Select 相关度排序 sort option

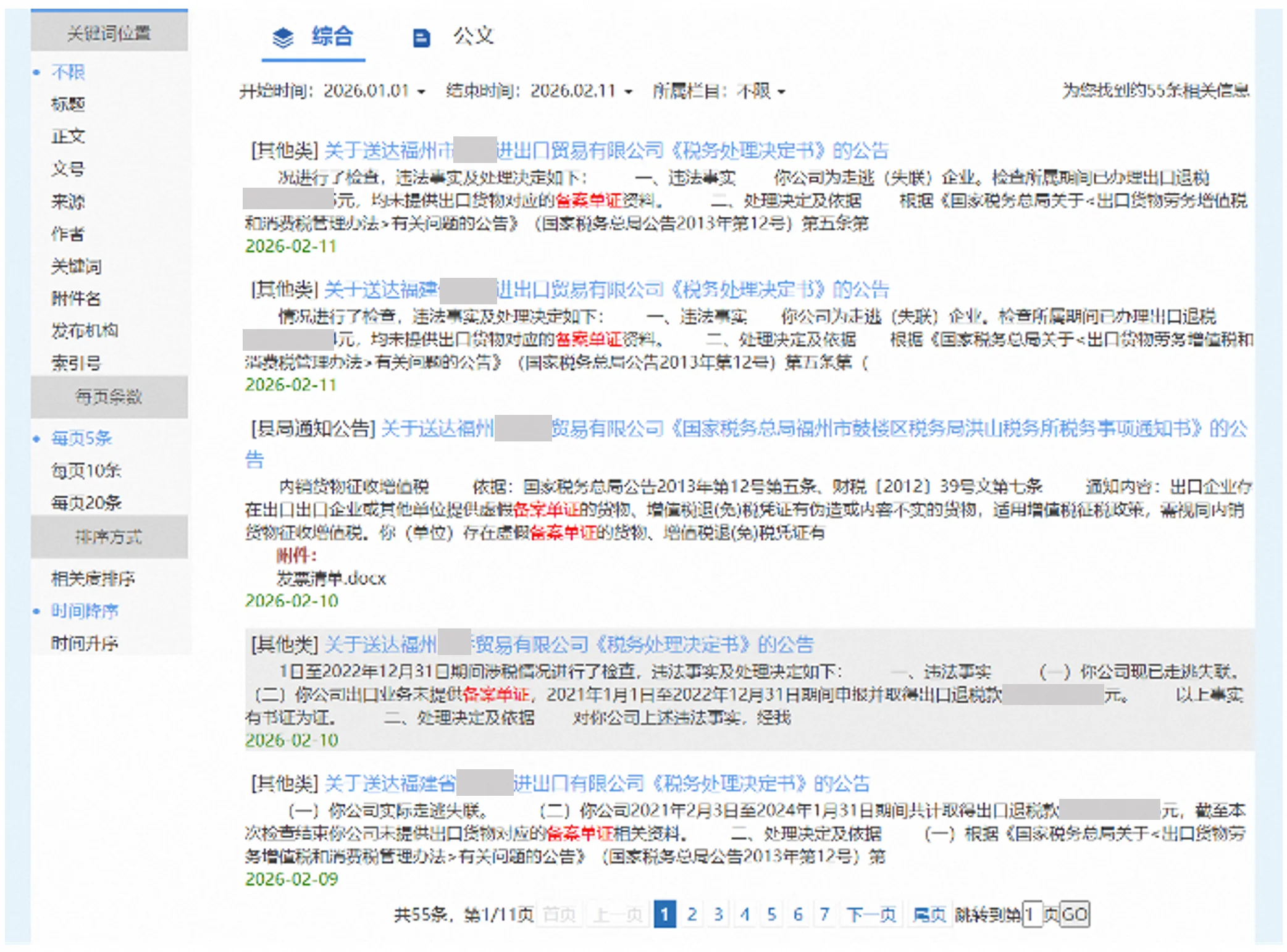coord(93,578)
